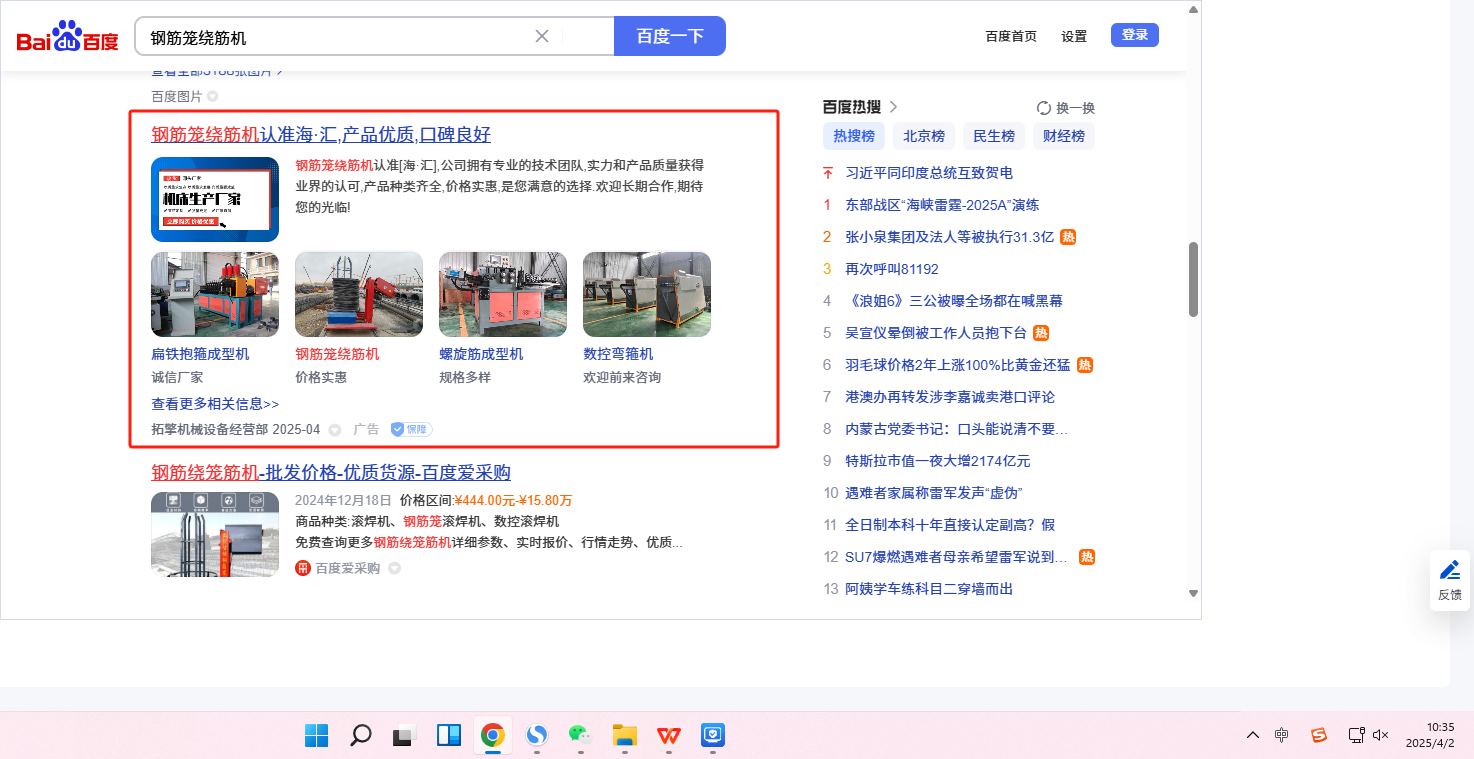The width and height of the screenshot is (1474, 759).
Task: Click the page scrollbar up arrow
Action: (x=1193, y=10)
